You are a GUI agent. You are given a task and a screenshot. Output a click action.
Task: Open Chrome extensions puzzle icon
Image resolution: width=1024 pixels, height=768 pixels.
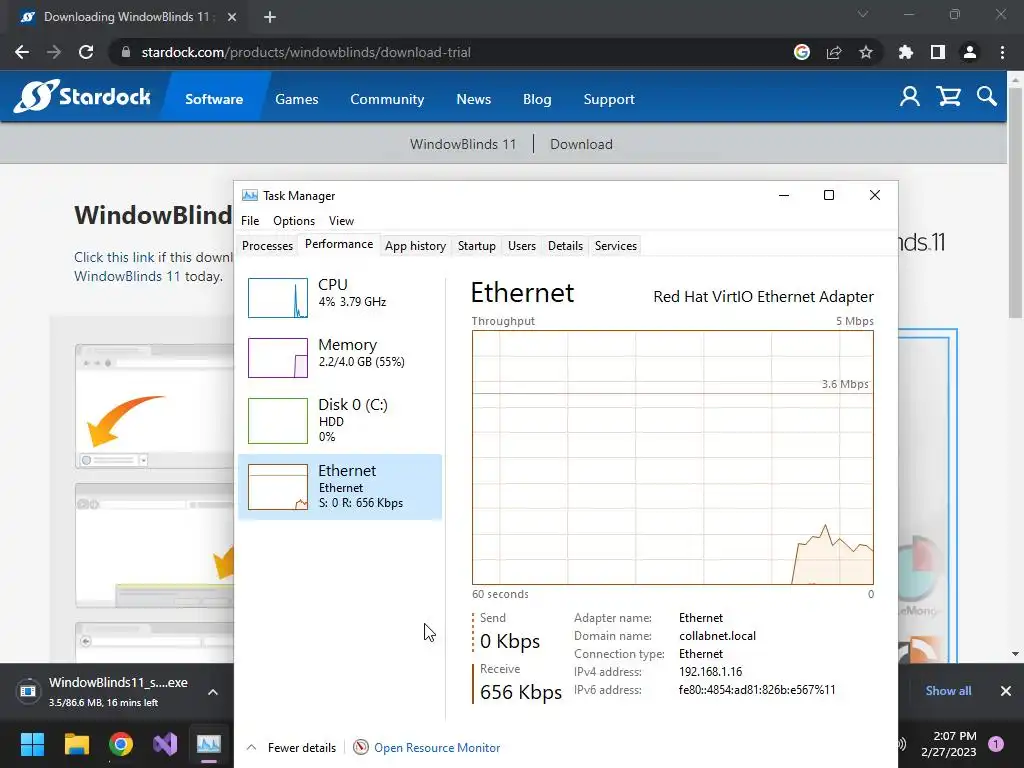point(906,52)
